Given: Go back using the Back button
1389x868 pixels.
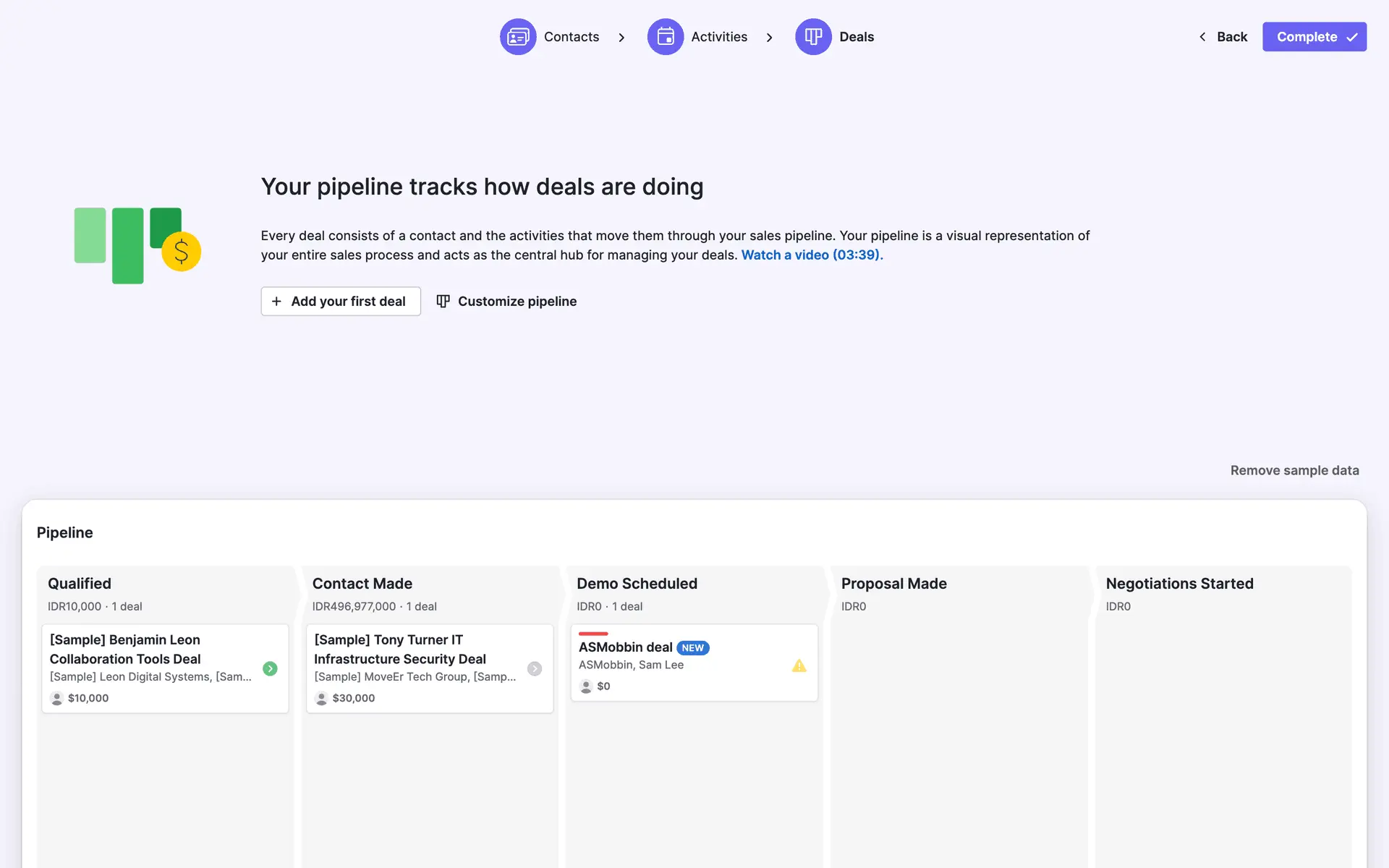Looking at the screenshot, I should (1223, 37).
